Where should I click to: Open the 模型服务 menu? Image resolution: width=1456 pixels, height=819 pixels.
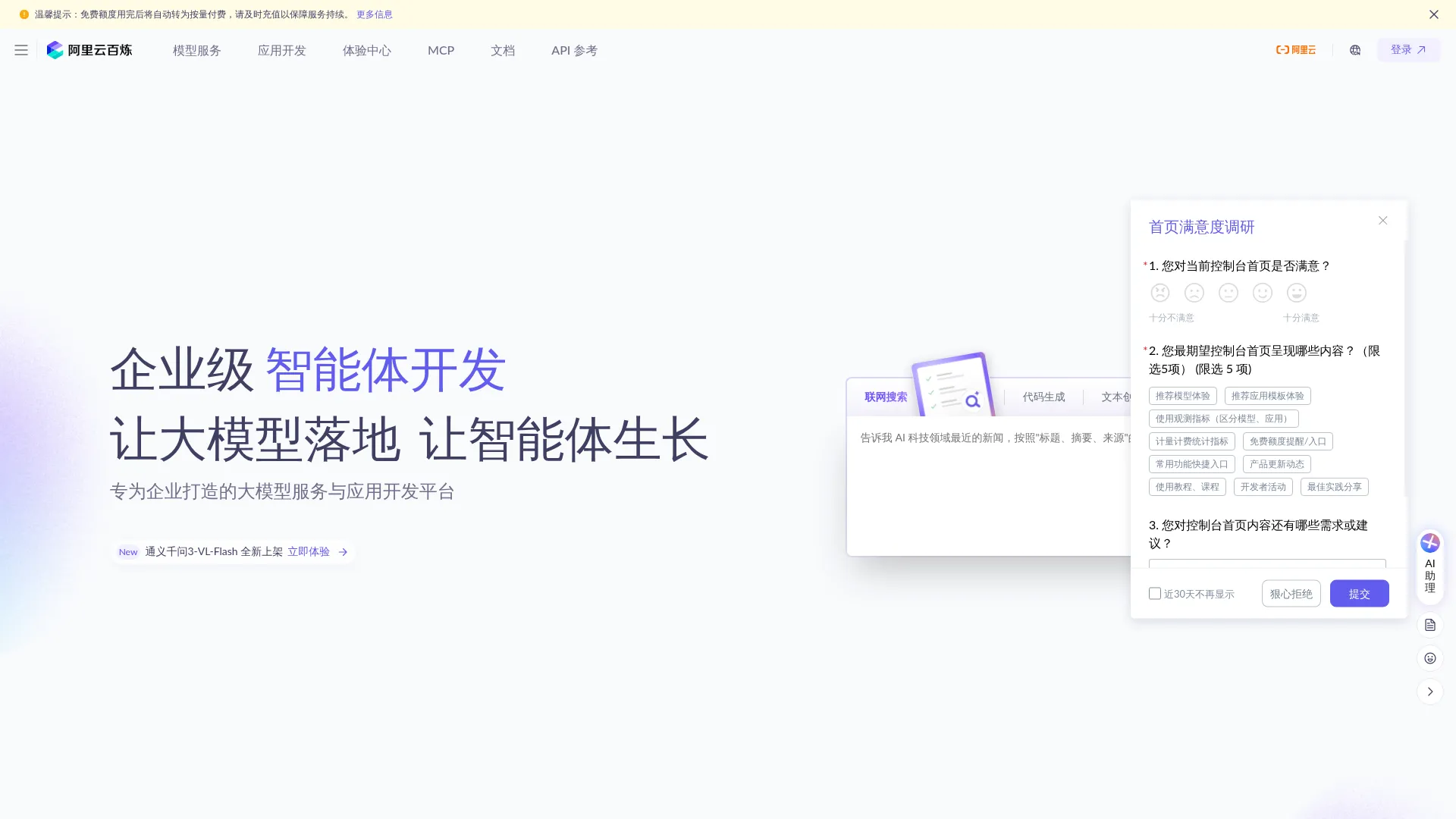coord(196,50)
